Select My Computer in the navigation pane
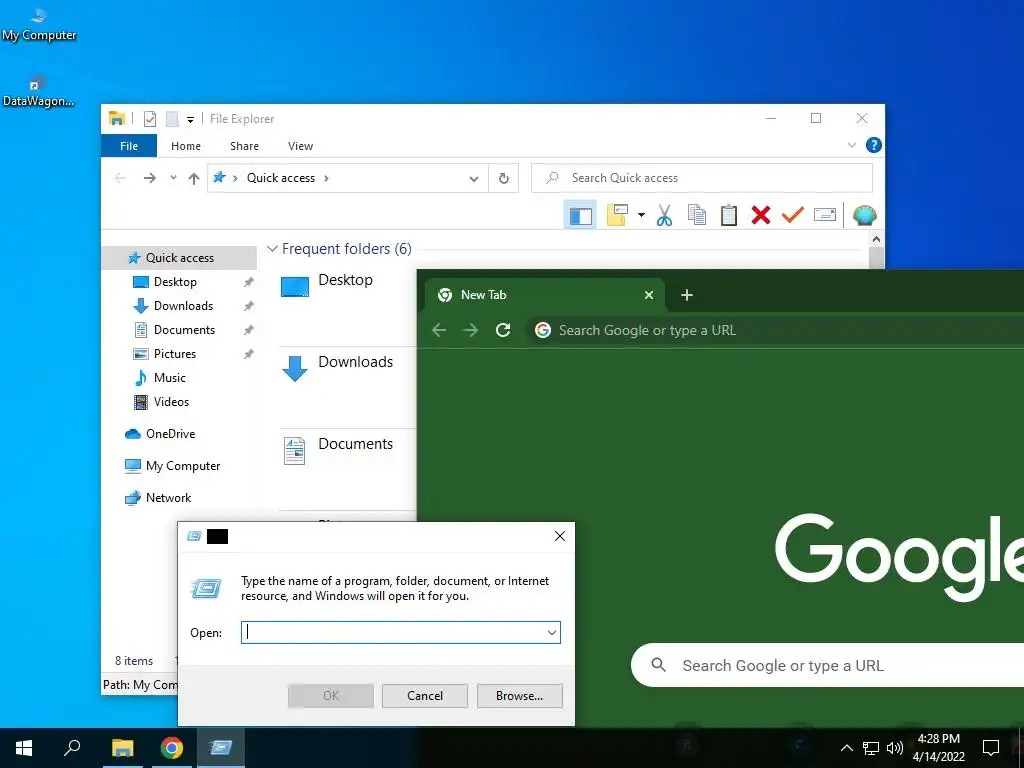The image size is (1024, 768). coord(183,466)
